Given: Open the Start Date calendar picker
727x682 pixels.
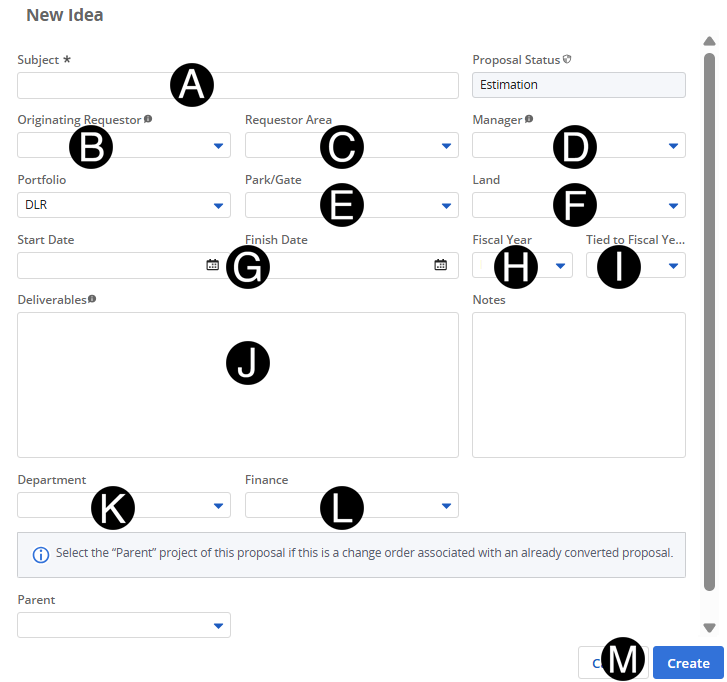Looking at the screenshot, I should 212,265.
